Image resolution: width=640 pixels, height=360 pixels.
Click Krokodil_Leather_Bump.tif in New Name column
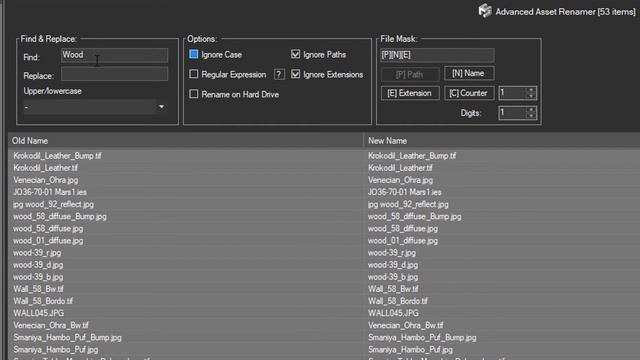click(412, 156)
